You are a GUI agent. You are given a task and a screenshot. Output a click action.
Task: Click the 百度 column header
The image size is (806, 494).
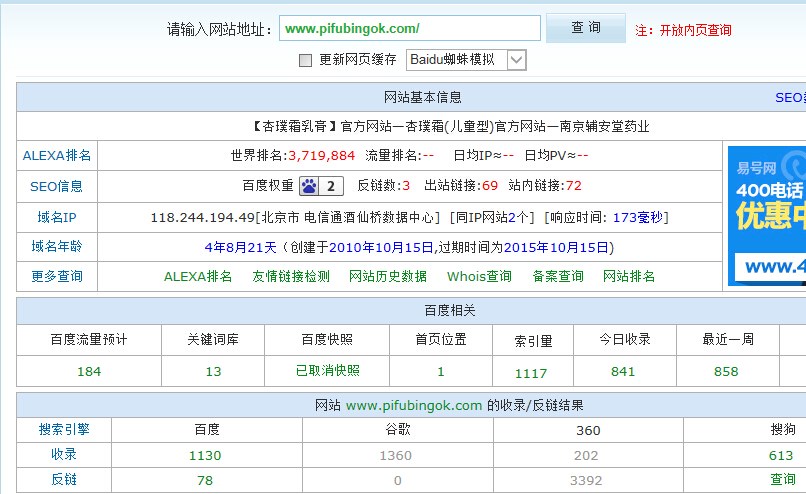[207, 429]
